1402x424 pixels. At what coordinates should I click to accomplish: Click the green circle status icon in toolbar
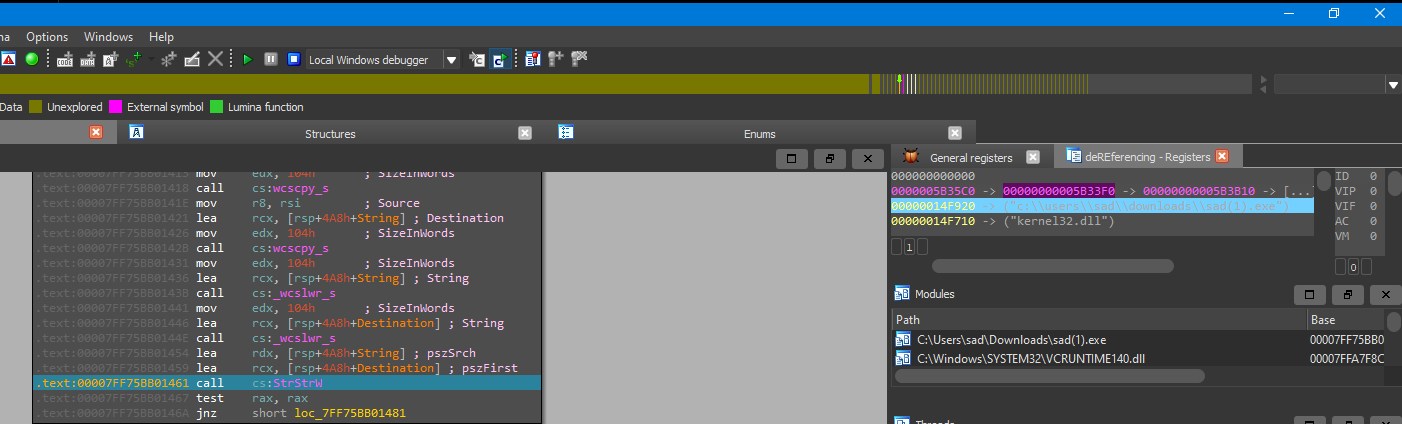32,60
